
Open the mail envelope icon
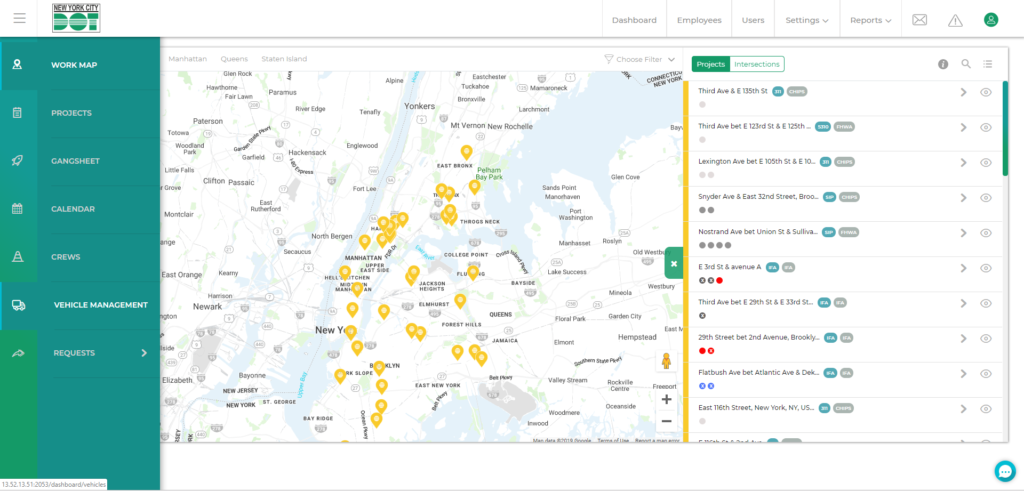920,20
